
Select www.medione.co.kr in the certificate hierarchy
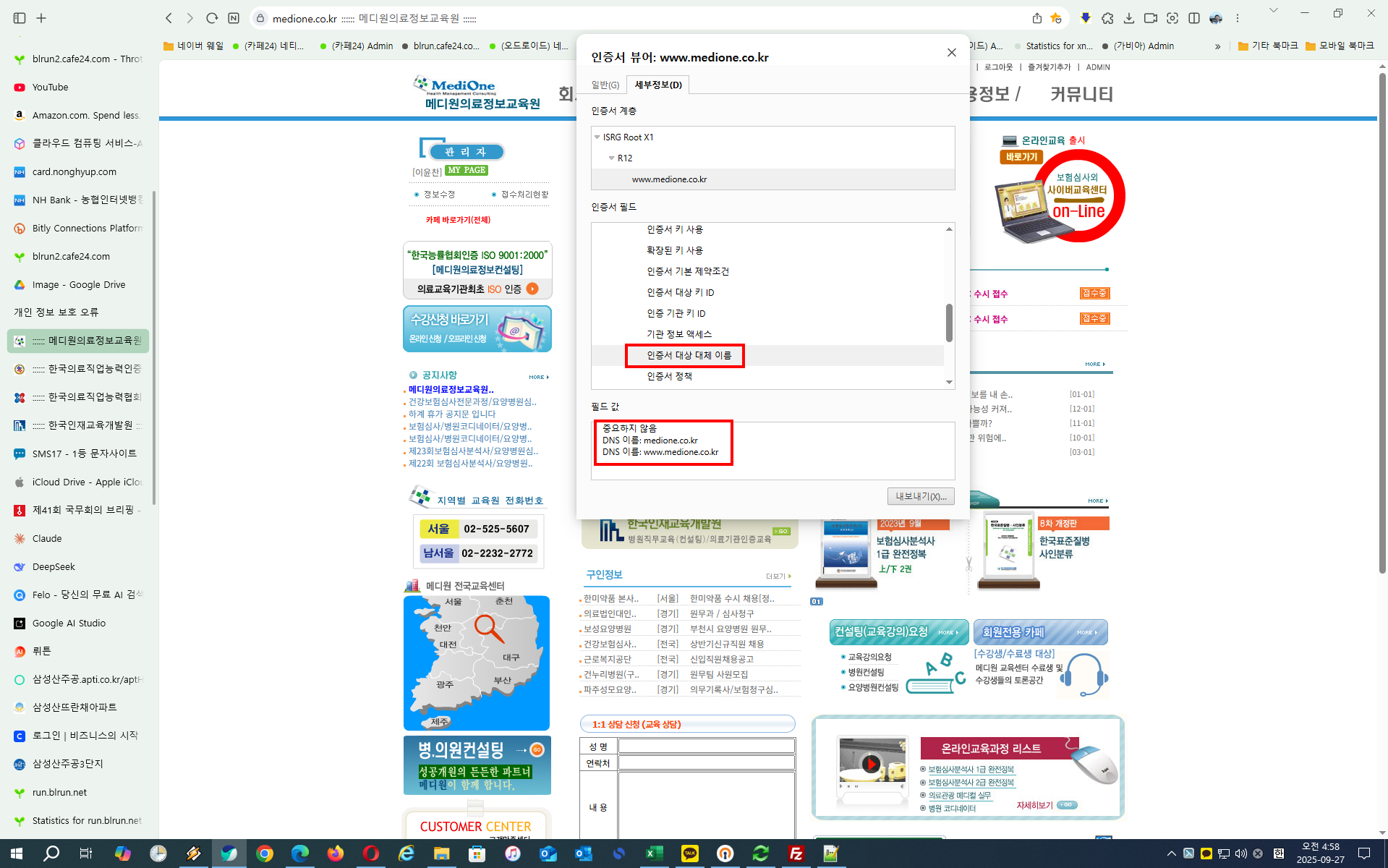pyautogui.click(x=669, y=179)
